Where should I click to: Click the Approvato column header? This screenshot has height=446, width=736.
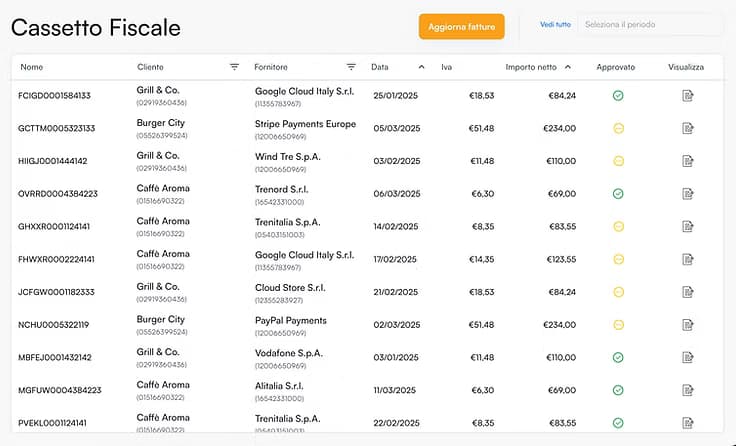[615, 67]
